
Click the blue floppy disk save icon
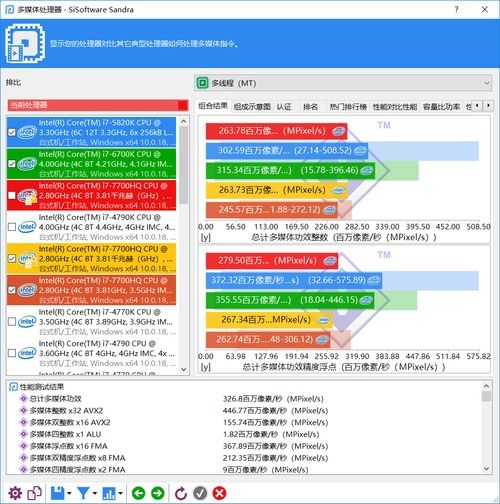pyautogui.click(x=57, y=493)
